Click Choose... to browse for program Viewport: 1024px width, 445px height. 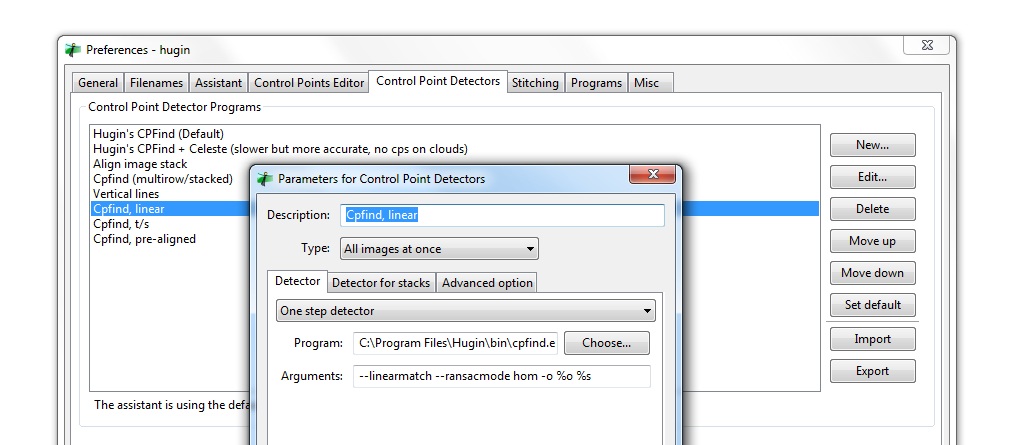click(607, 343)
